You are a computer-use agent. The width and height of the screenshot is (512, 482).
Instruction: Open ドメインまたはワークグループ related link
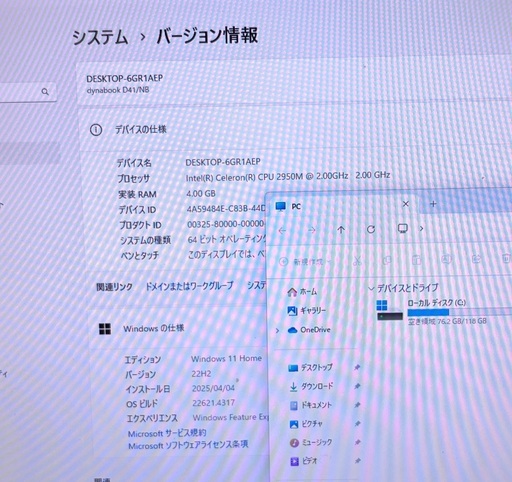click(189, 286)
